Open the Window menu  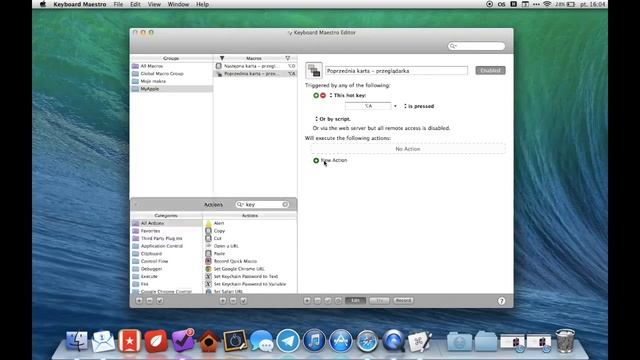(178, 4)
